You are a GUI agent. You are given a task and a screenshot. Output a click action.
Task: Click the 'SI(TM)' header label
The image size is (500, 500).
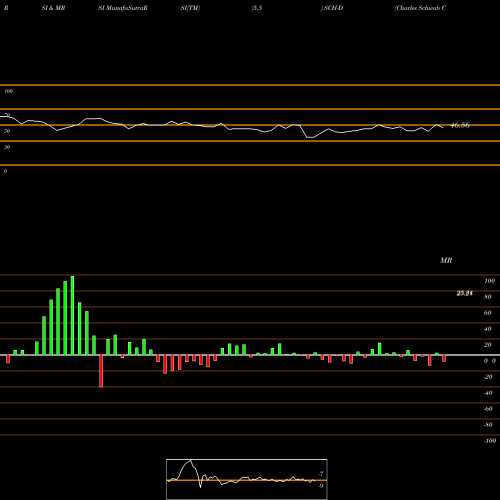190,8
